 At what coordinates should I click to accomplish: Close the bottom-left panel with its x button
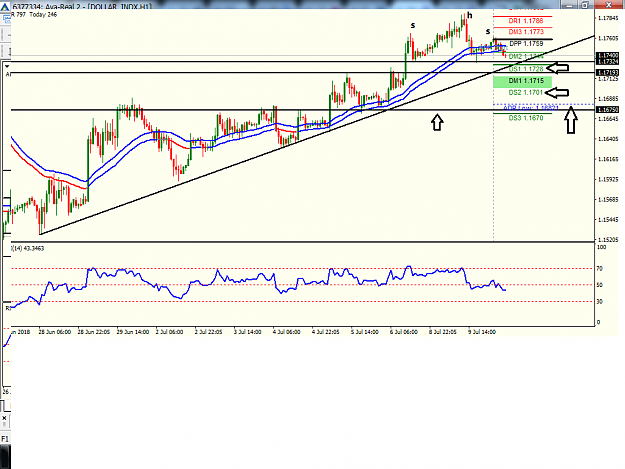4,418
